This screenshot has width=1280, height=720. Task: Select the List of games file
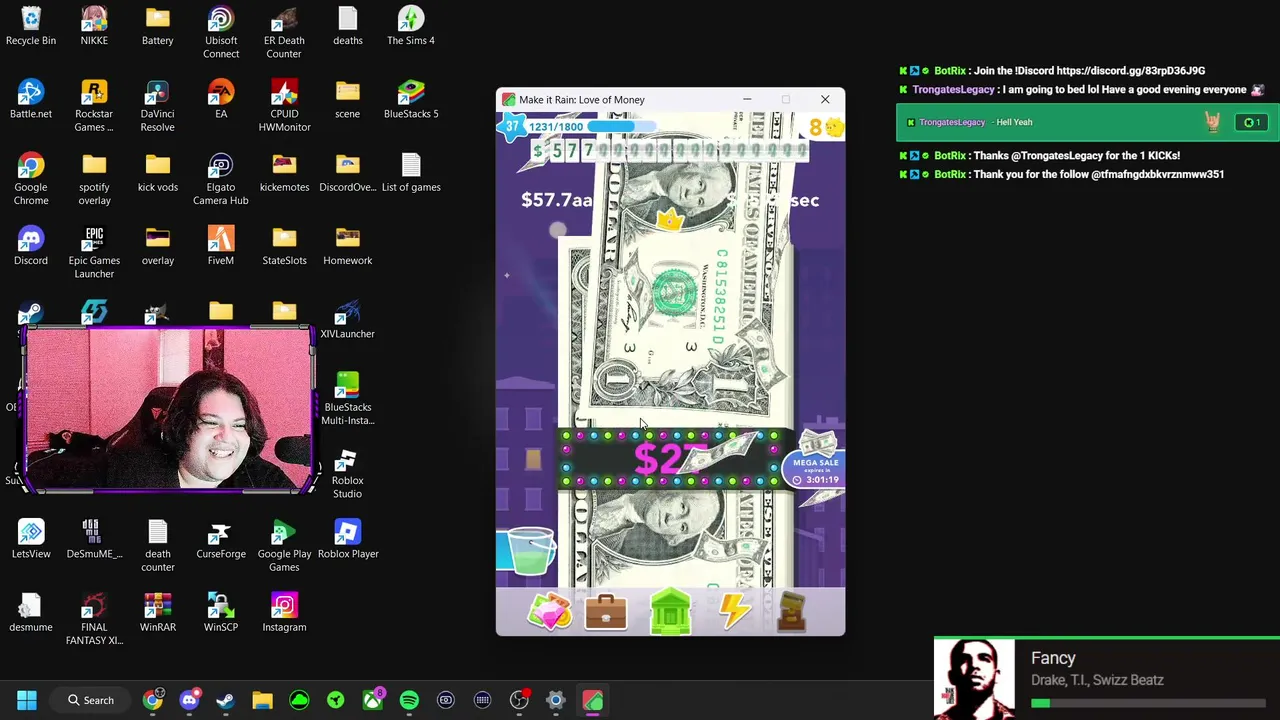click(411, 172)
